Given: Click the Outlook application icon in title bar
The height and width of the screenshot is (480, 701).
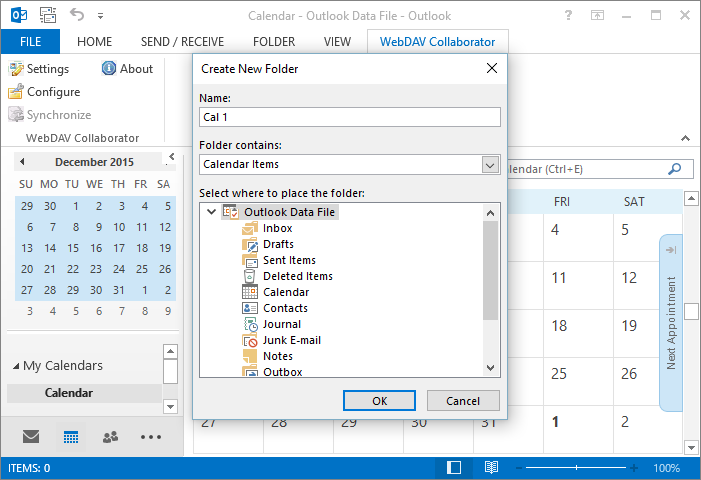Looking at the screenshot, I should [19, 16].
